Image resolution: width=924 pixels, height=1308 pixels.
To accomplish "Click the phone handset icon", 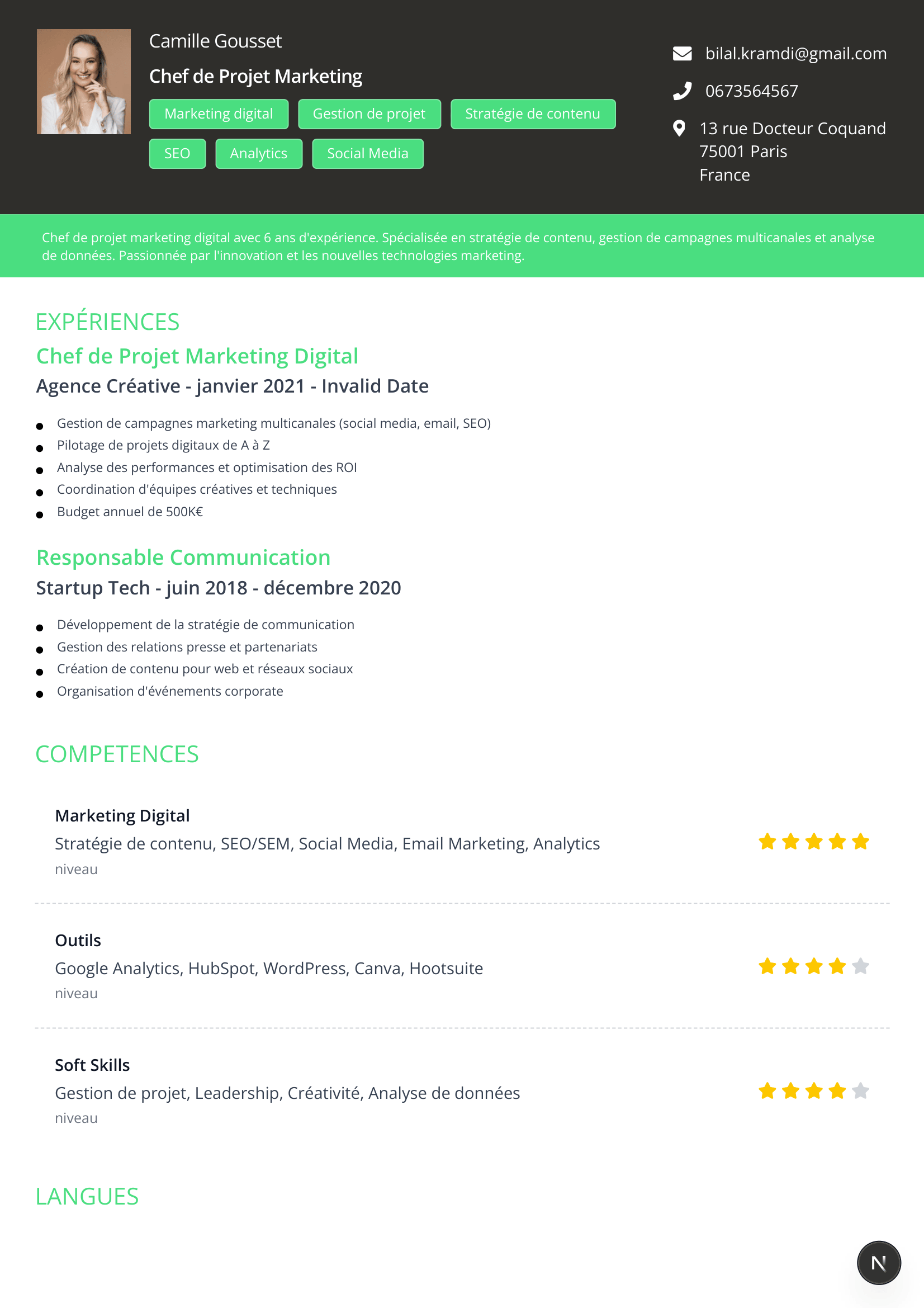I will coord(682,91).
